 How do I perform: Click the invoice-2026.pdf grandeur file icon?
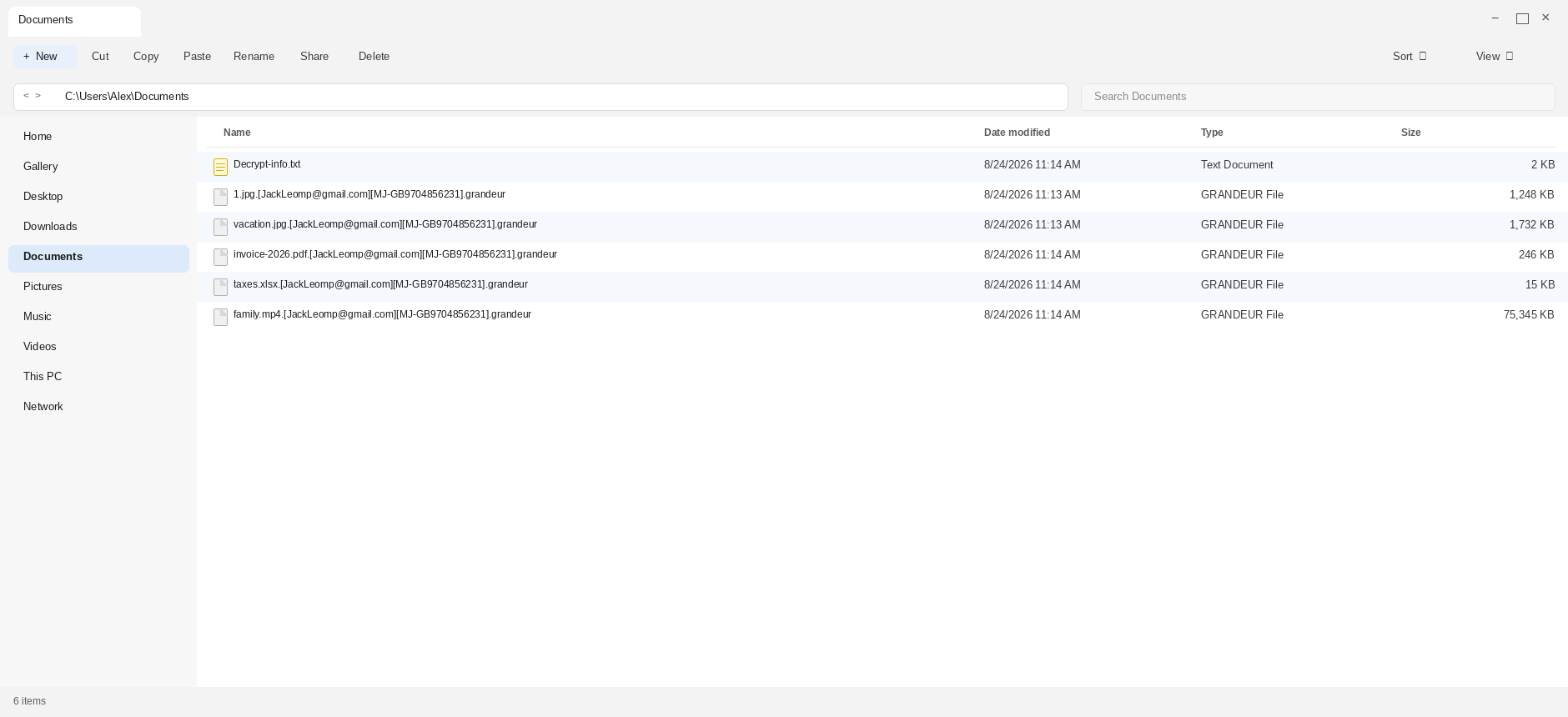220,258
